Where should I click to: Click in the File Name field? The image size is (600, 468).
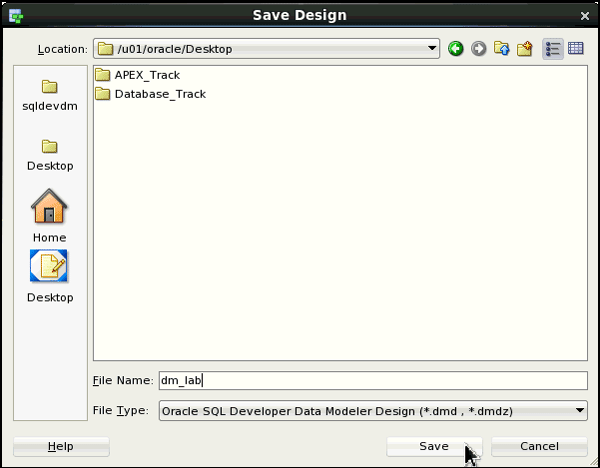[373, 380]
